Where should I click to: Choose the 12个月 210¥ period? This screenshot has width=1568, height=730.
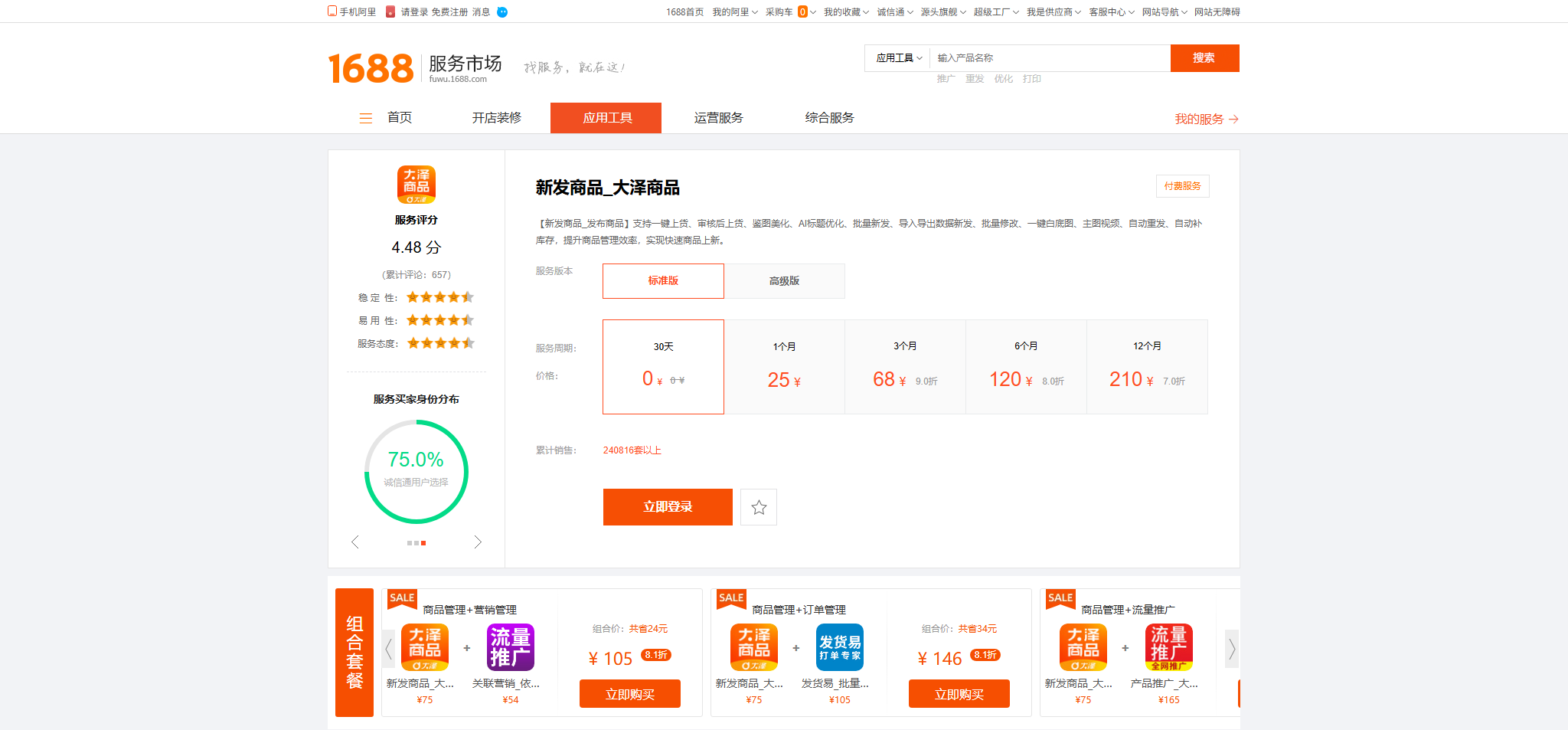coord(1148,367)
